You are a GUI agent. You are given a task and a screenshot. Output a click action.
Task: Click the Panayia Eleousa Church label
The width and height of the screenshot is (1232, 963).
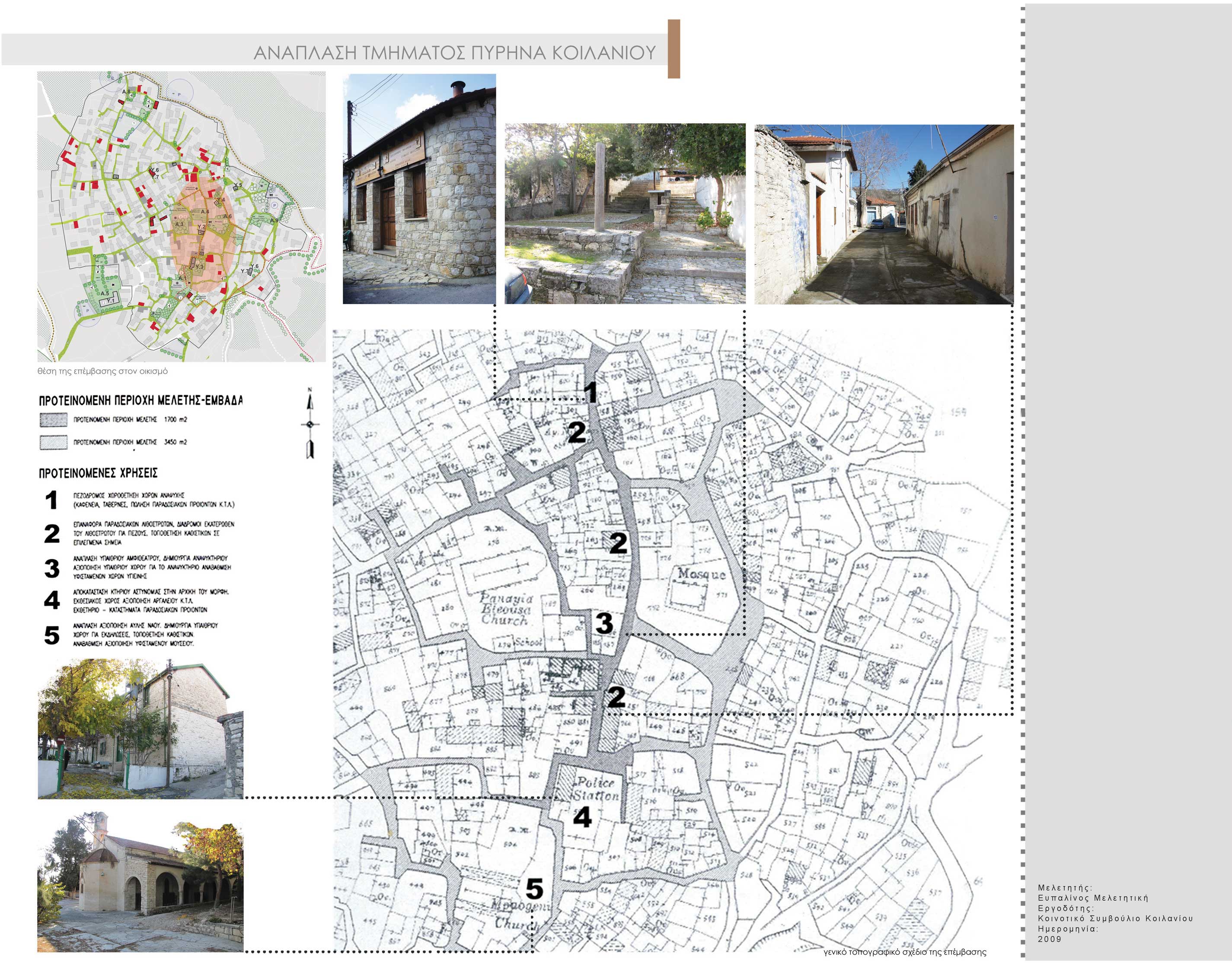(505, 609)
